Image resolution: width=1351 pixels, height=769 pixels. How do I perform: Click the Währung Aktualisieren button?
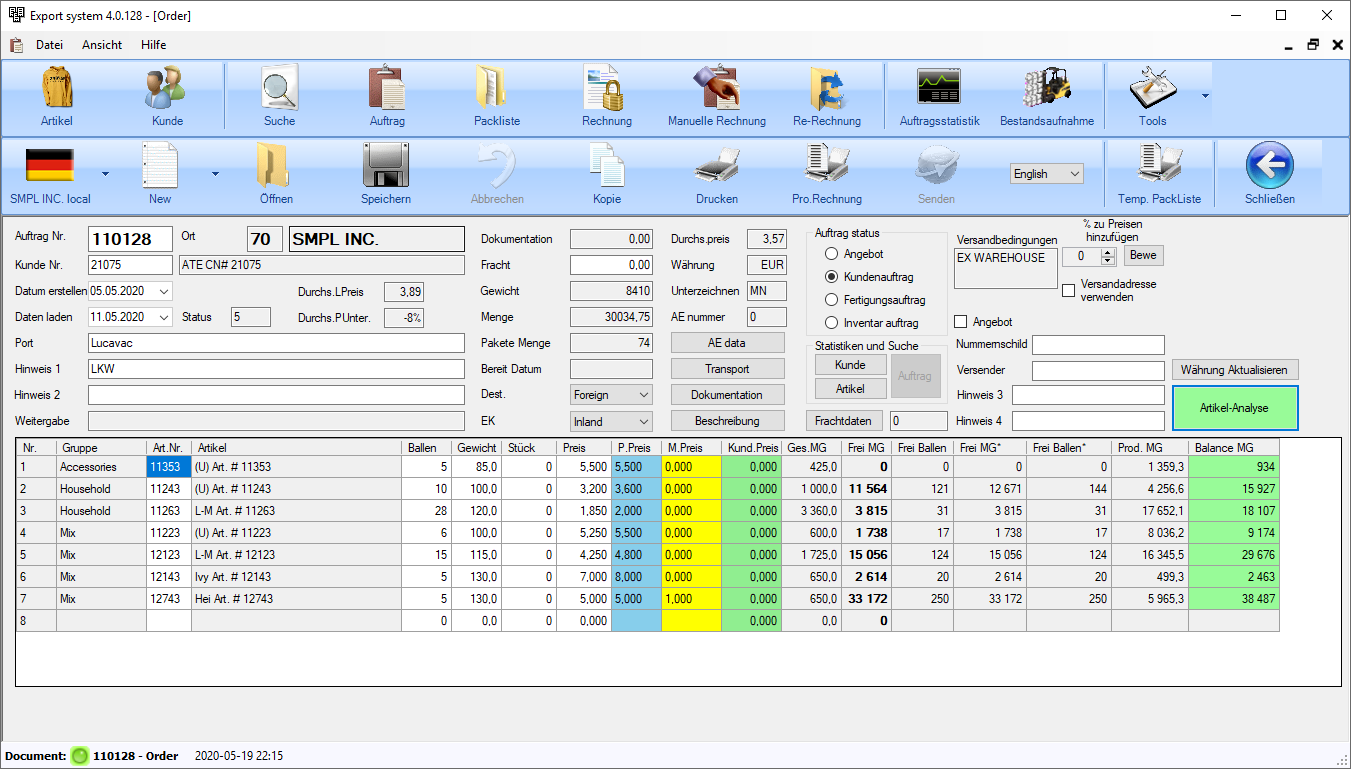click(x=1234, y=370)
